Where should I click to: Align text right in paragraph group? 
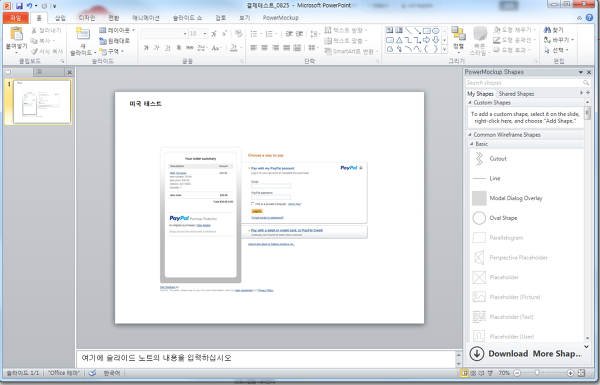tap(276, 48)
